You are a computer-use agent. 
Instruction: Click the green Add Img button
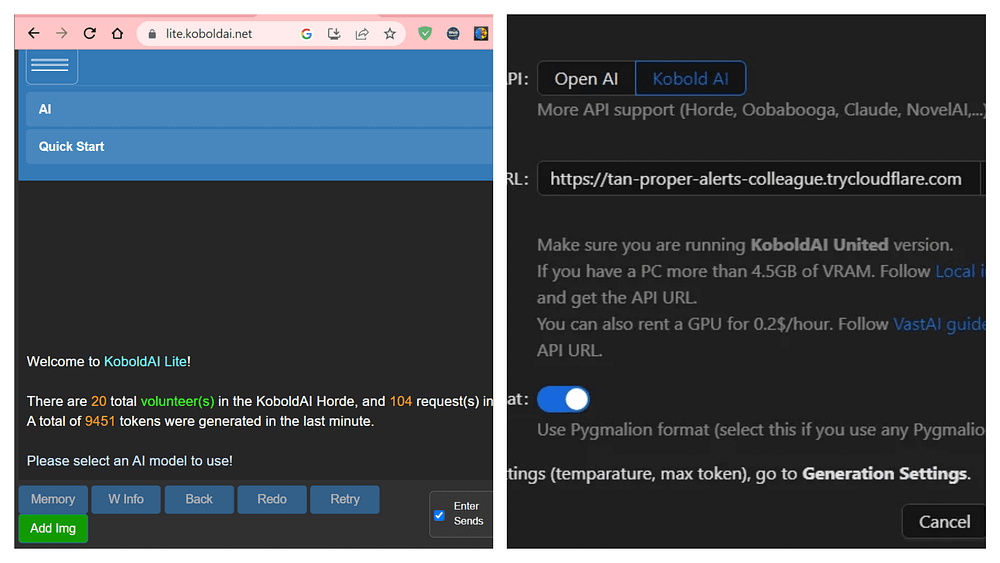coord(53,529)
